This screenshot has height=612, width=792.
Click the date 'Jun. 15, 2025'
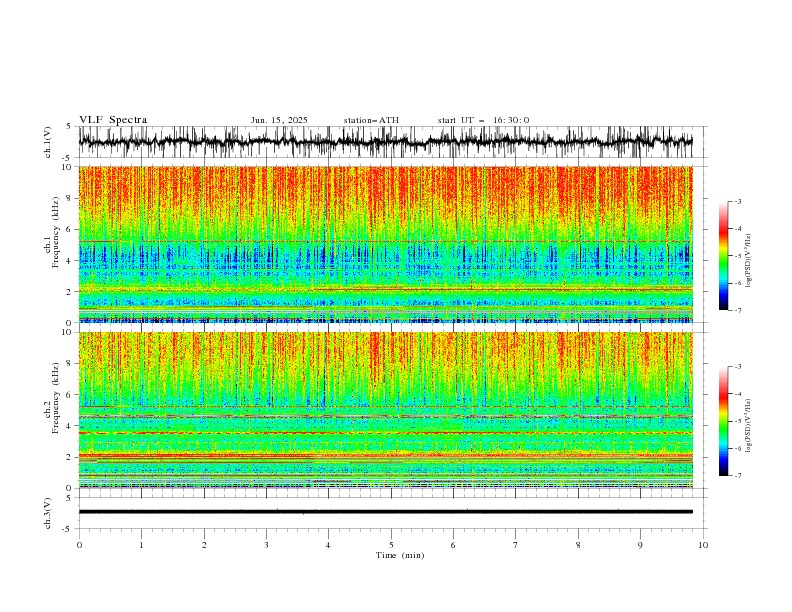(x=279, y=120)
